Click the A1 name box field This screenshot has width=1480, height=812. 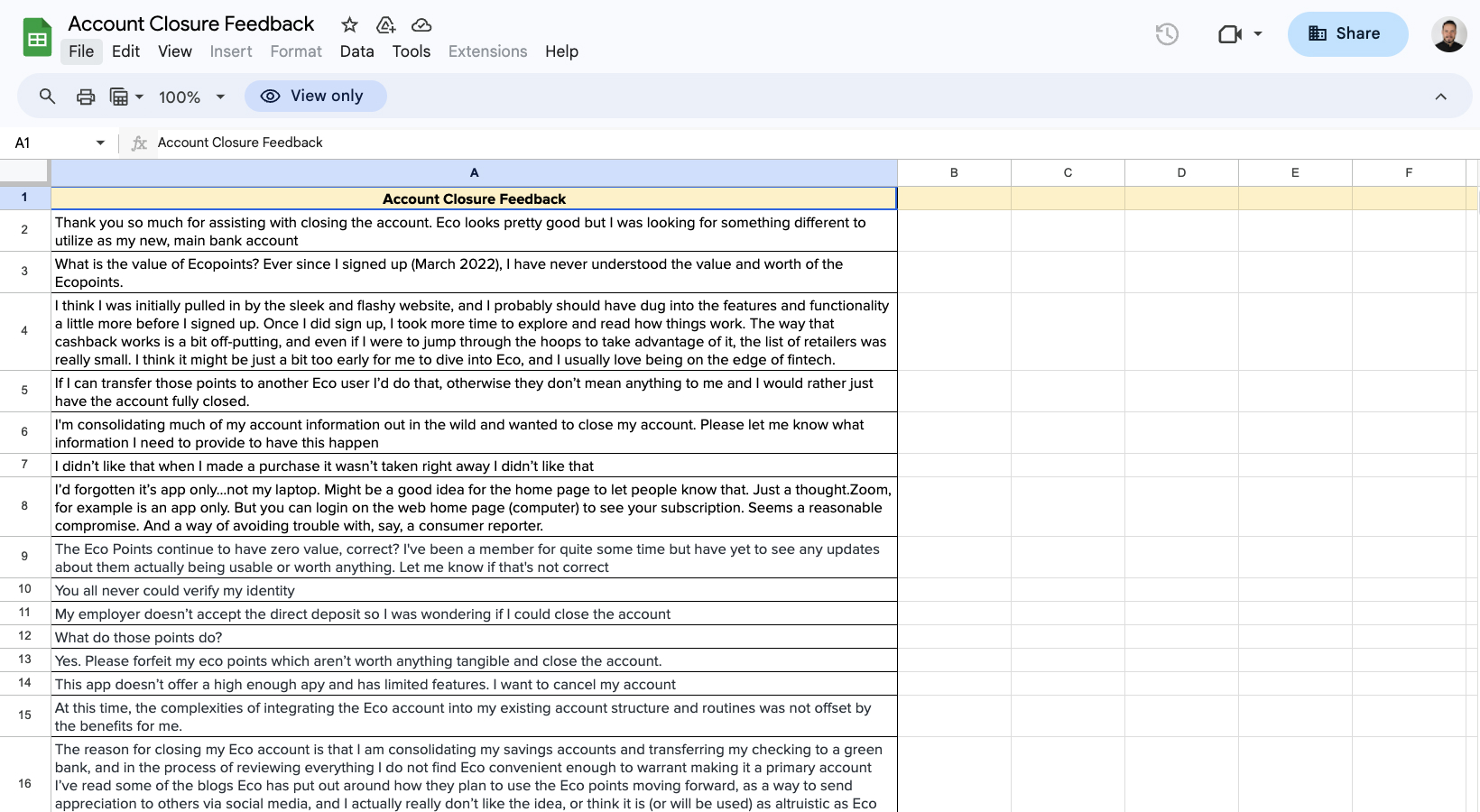pyautogui.click(x=50, y=143)
